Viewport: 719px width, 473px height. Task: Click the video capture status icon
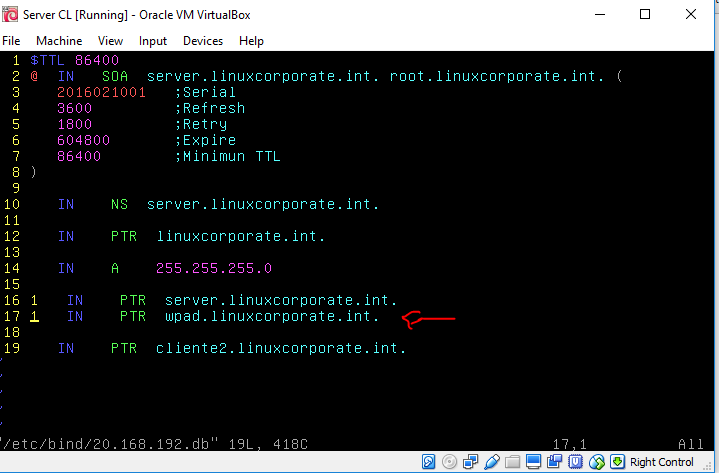[554, 462]
